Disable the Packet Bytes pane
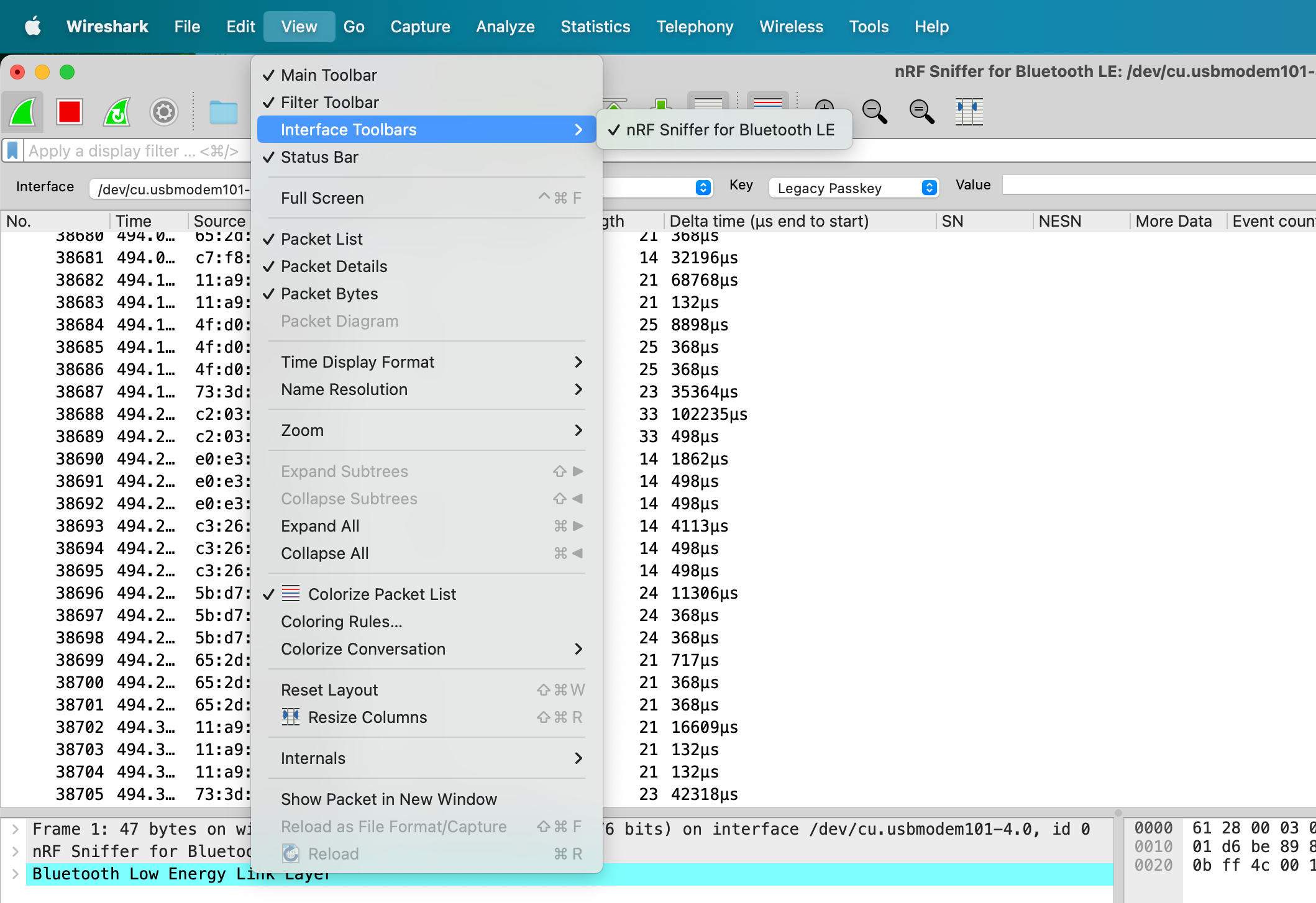The height and width of the screenshot is (903, 1316). [x=329, y=294]
